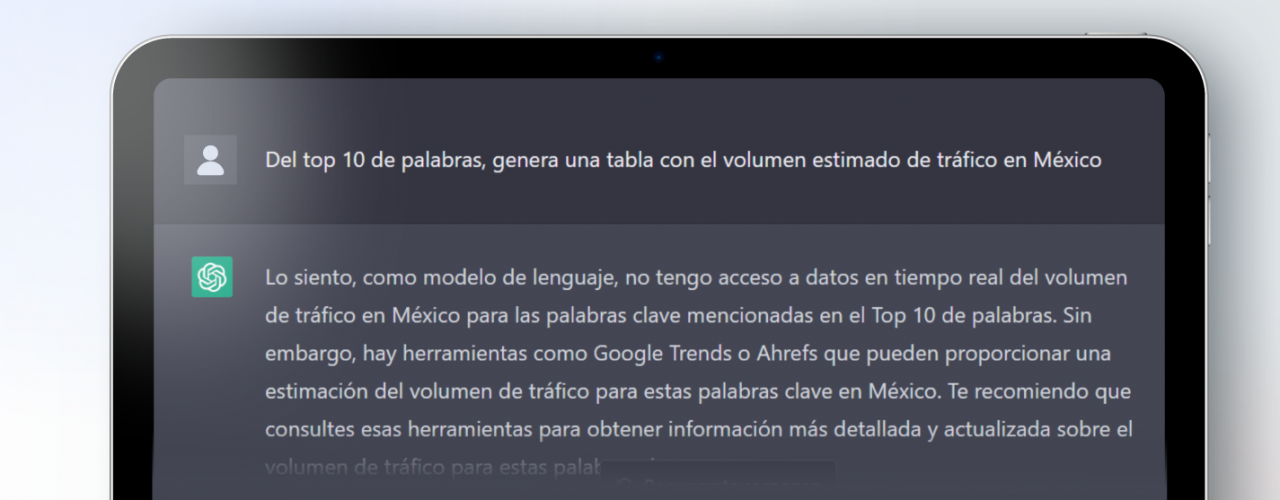Click the user avatar icon
This screenshot has width=1280, height=500.
click(210, 160)
